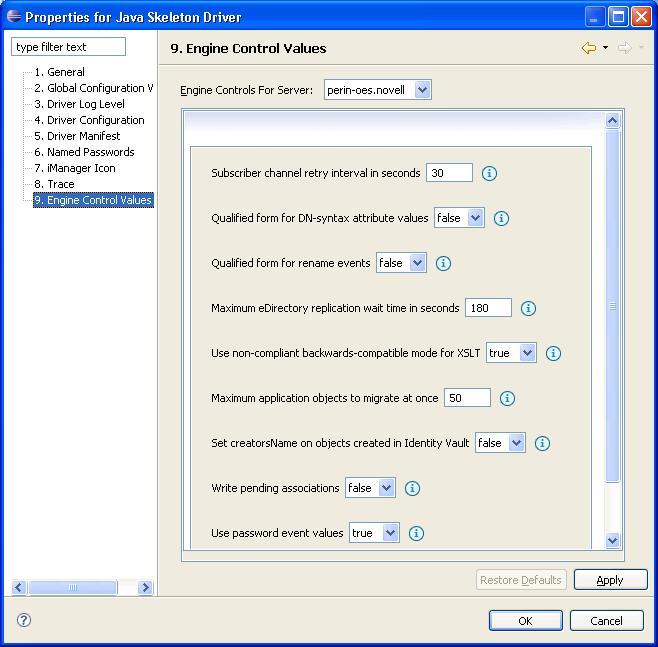Screen dimensions: 658x647
Task: Open 6. Named Passwords page
Action: (84, 152)
